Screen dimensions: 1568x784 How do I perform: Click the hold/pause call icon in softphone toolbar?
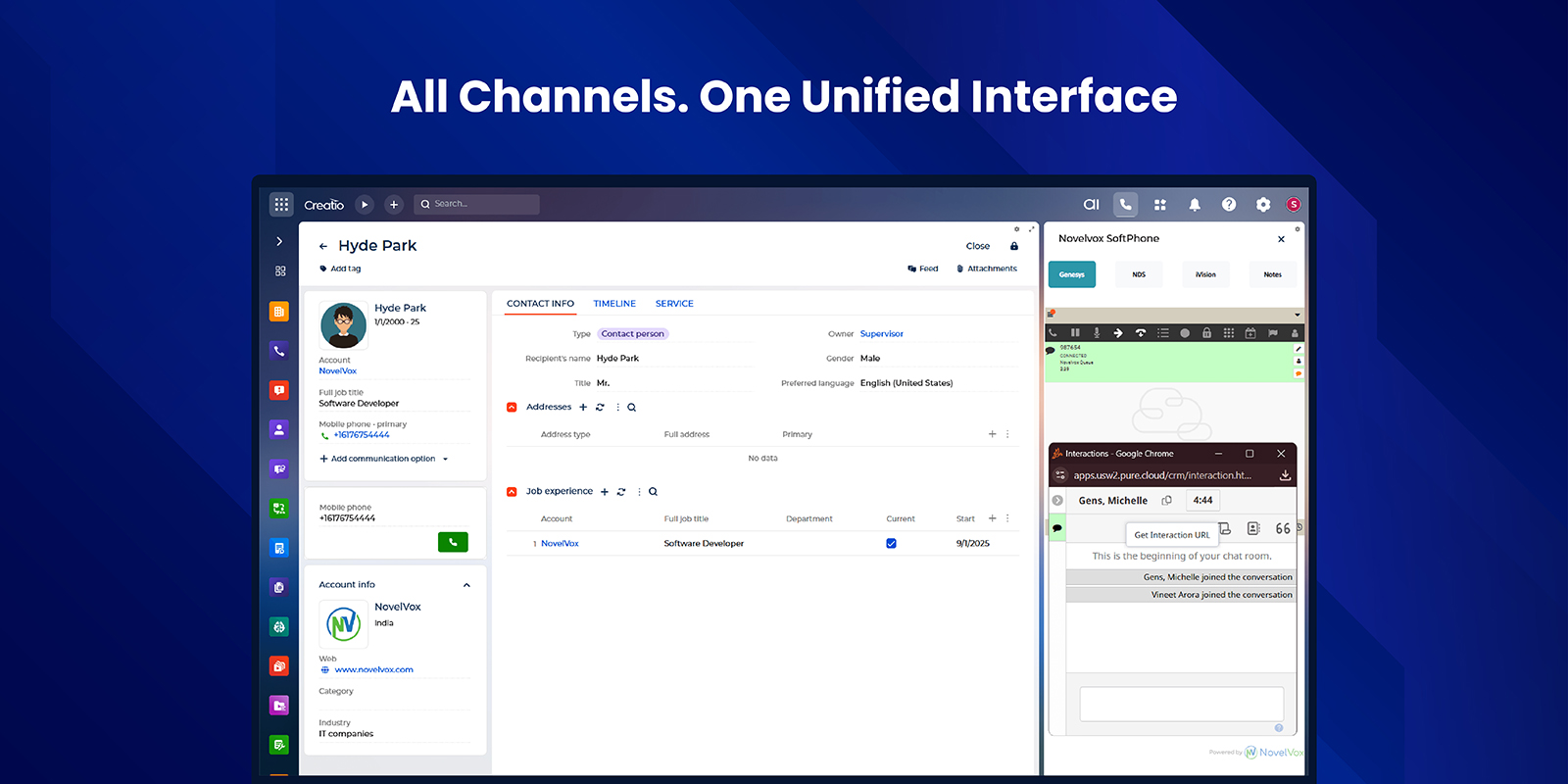pos(1075,333)
